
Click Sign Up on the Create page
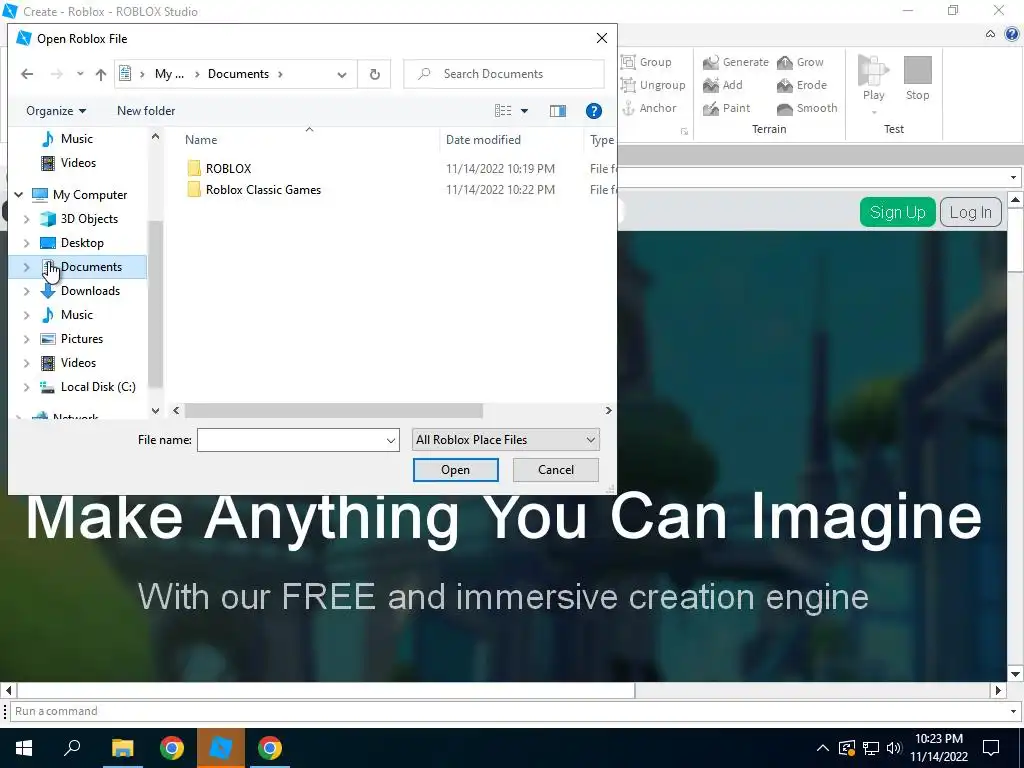coord(897,212)
